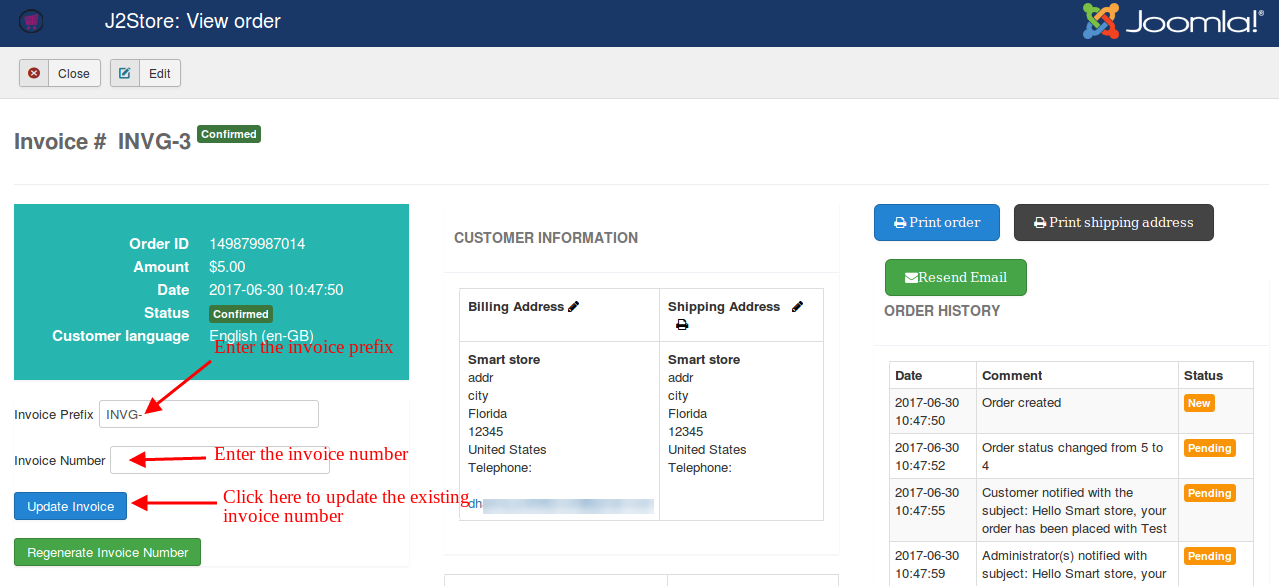Image resolution: width=1279 pixels, height=586 pixels.
Task: Click the Joomla logo
Action: coord(1172,21)
